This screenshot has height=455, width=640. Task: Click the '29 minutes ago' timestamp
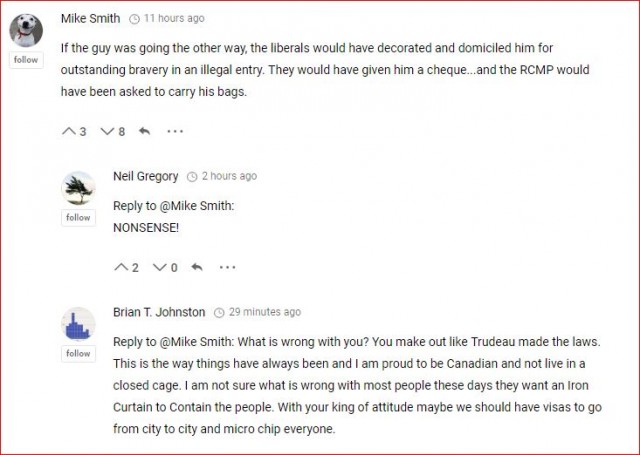(x=264, y=312)
